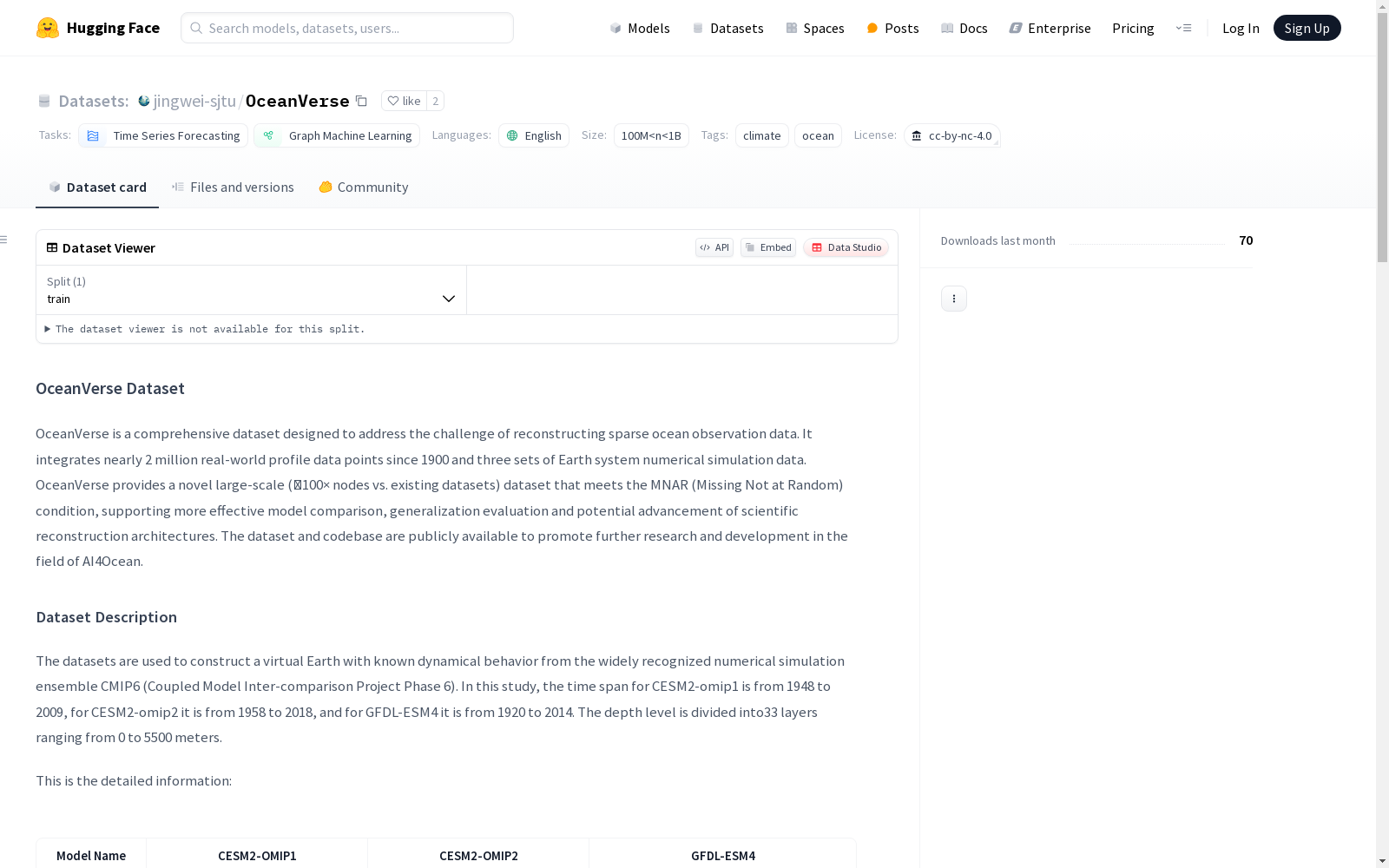The width and height of the screenshot is (1389, 868).
Task: Click the GFDL-ESM4 table header
Action: [723, 856]
